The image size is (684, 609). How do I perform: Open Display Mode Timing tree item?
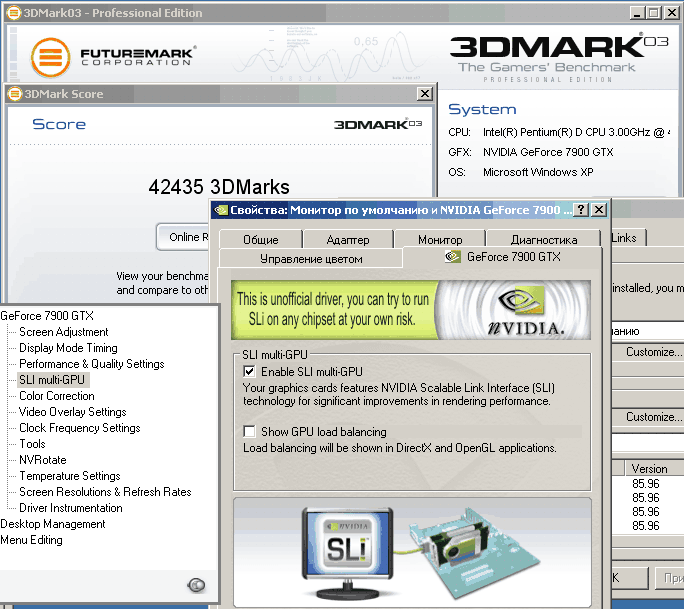pos(68,348)
